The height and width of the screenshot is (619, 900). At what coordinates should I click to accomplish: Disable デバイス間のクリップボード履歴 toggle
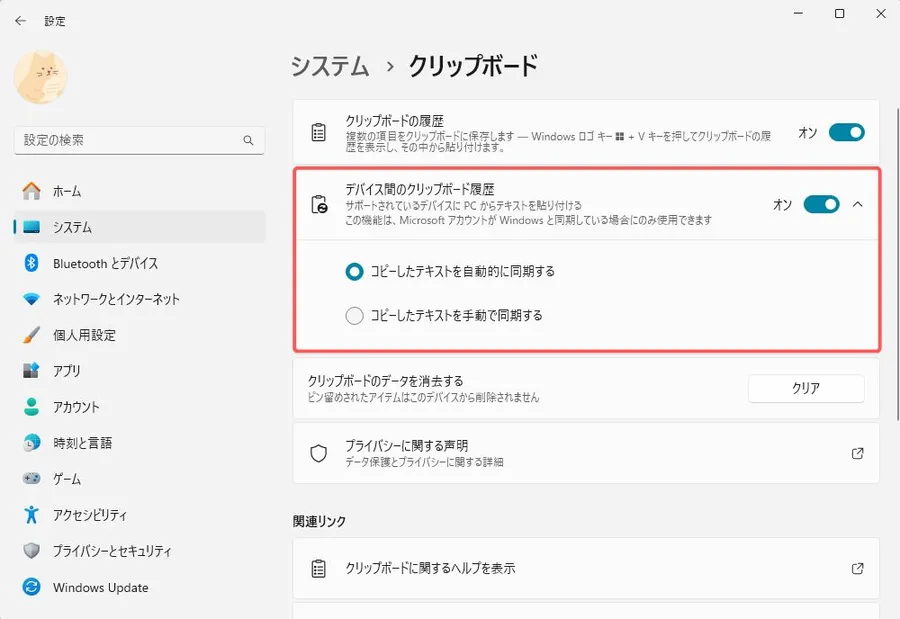(821, 204)
